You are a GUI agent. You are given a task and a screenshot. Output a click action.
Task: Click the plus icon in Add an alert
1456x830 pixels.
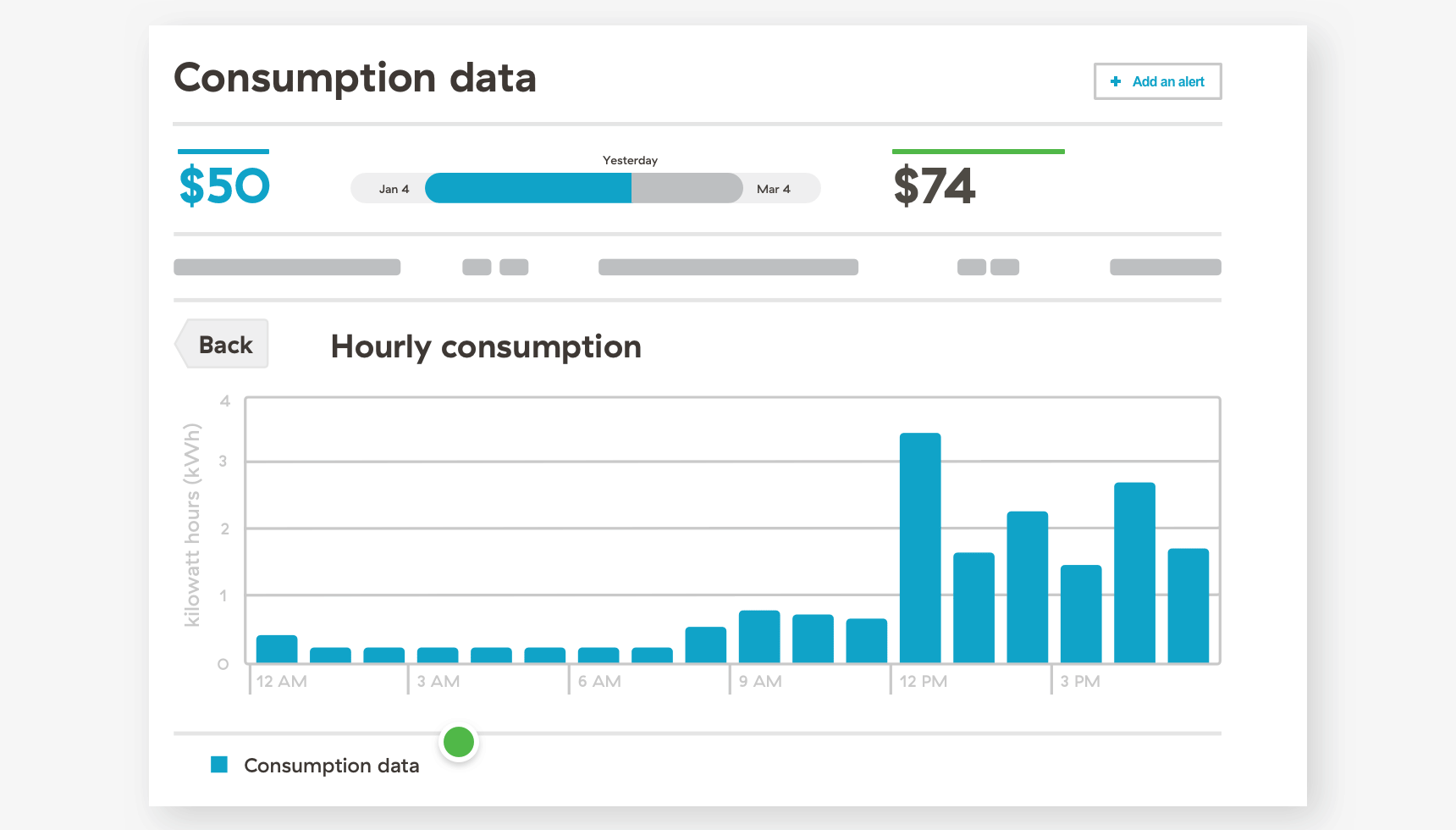click(1116, 81)
